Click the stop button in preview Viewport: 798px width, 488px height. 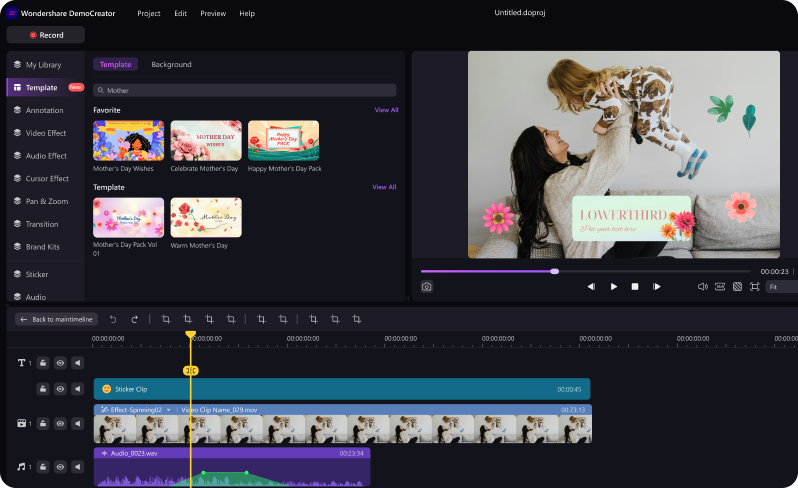pos(635,287)
